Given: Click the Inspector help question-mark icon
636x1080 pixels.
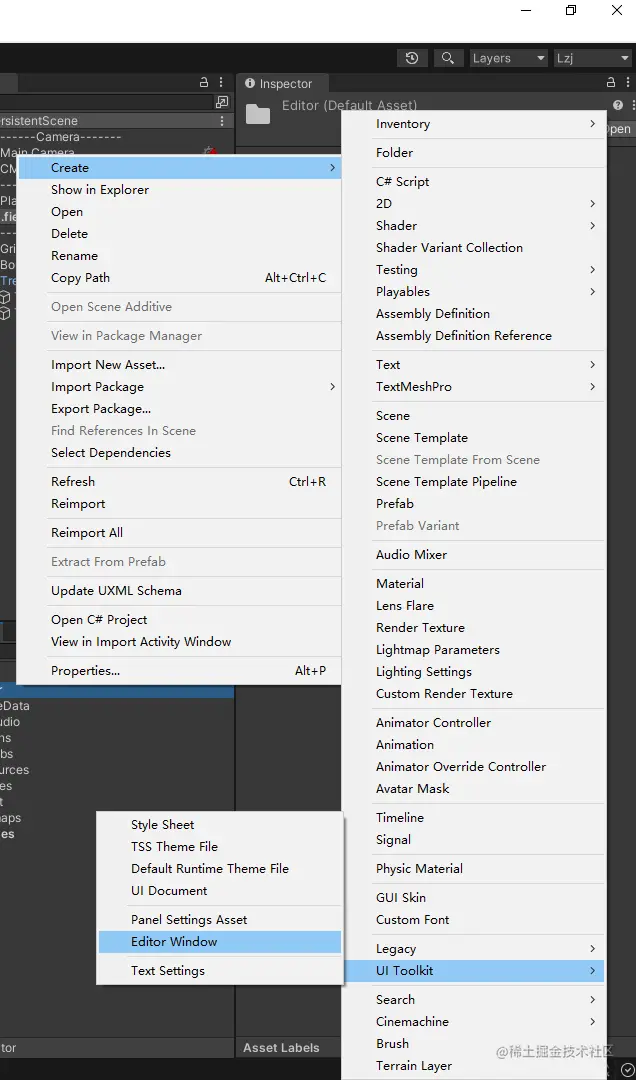Looking at the screenshot, I should 617,105.
